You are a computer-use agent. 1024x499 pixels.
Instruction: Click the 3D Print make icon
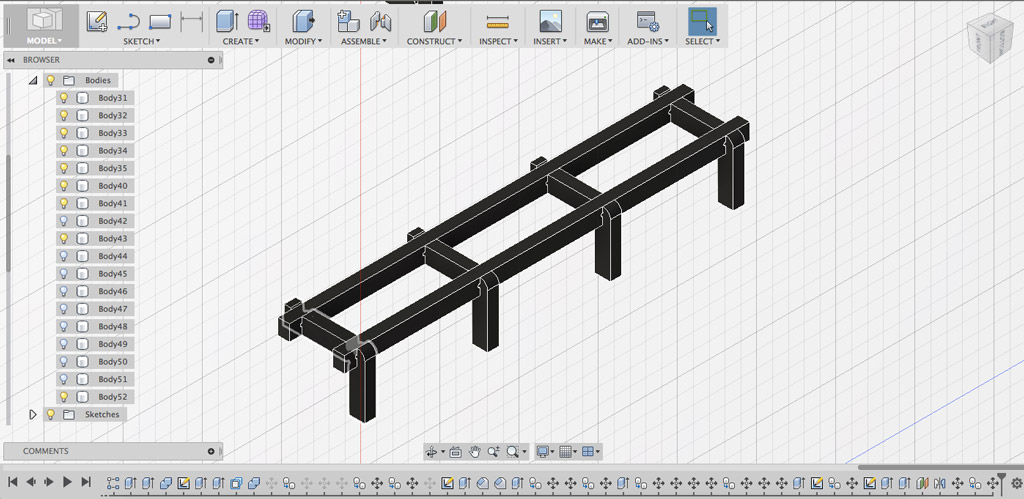point(597,22)
